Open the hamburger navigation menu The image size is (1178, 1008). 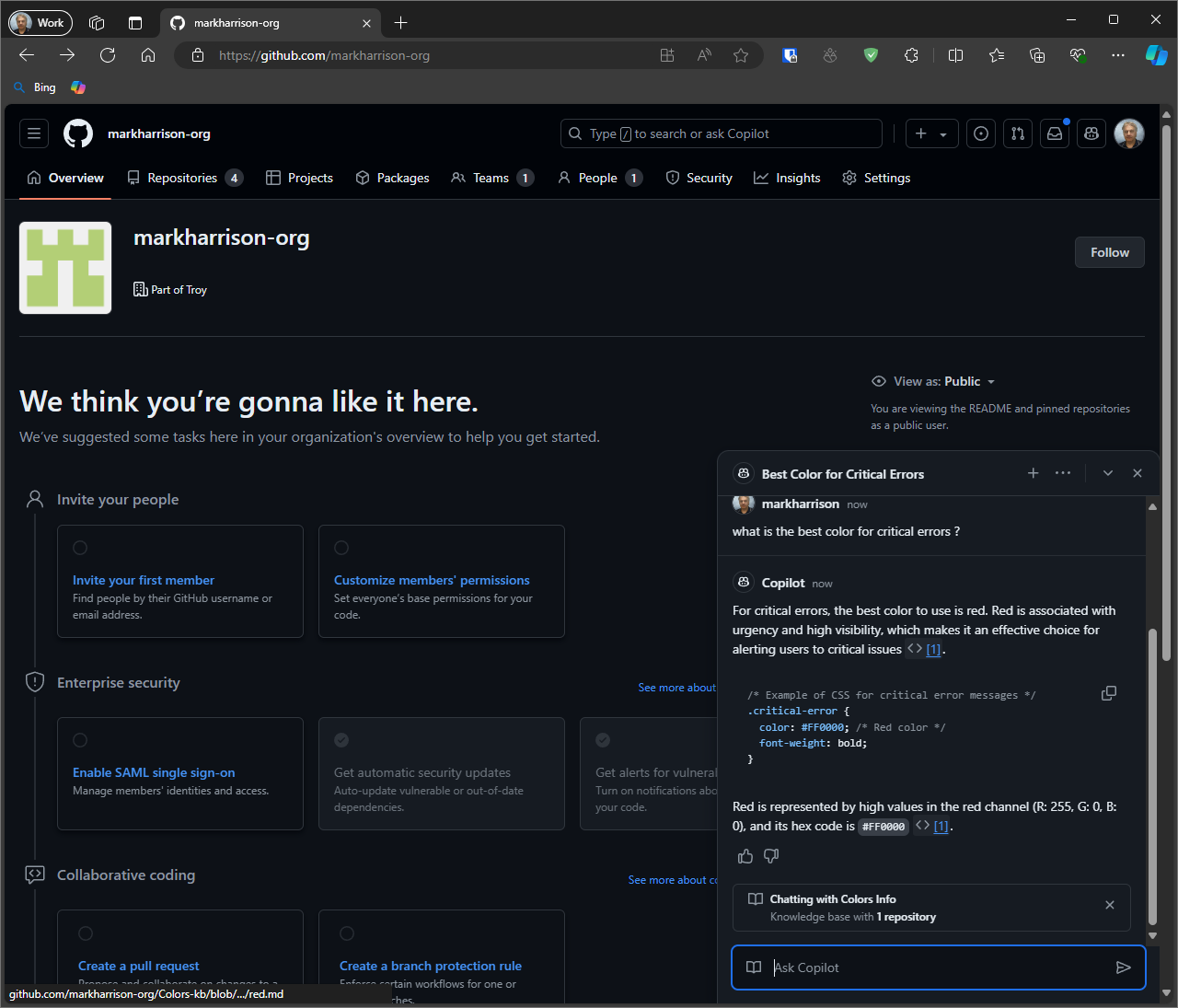[x=34, y=133]
